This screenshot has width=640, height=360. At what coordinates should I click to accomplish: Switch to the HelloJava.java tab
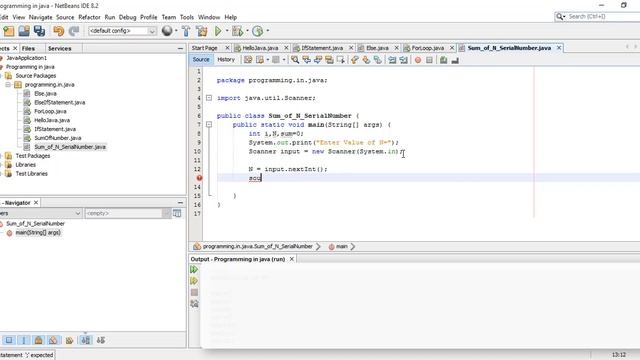click(x=260, y=48)
